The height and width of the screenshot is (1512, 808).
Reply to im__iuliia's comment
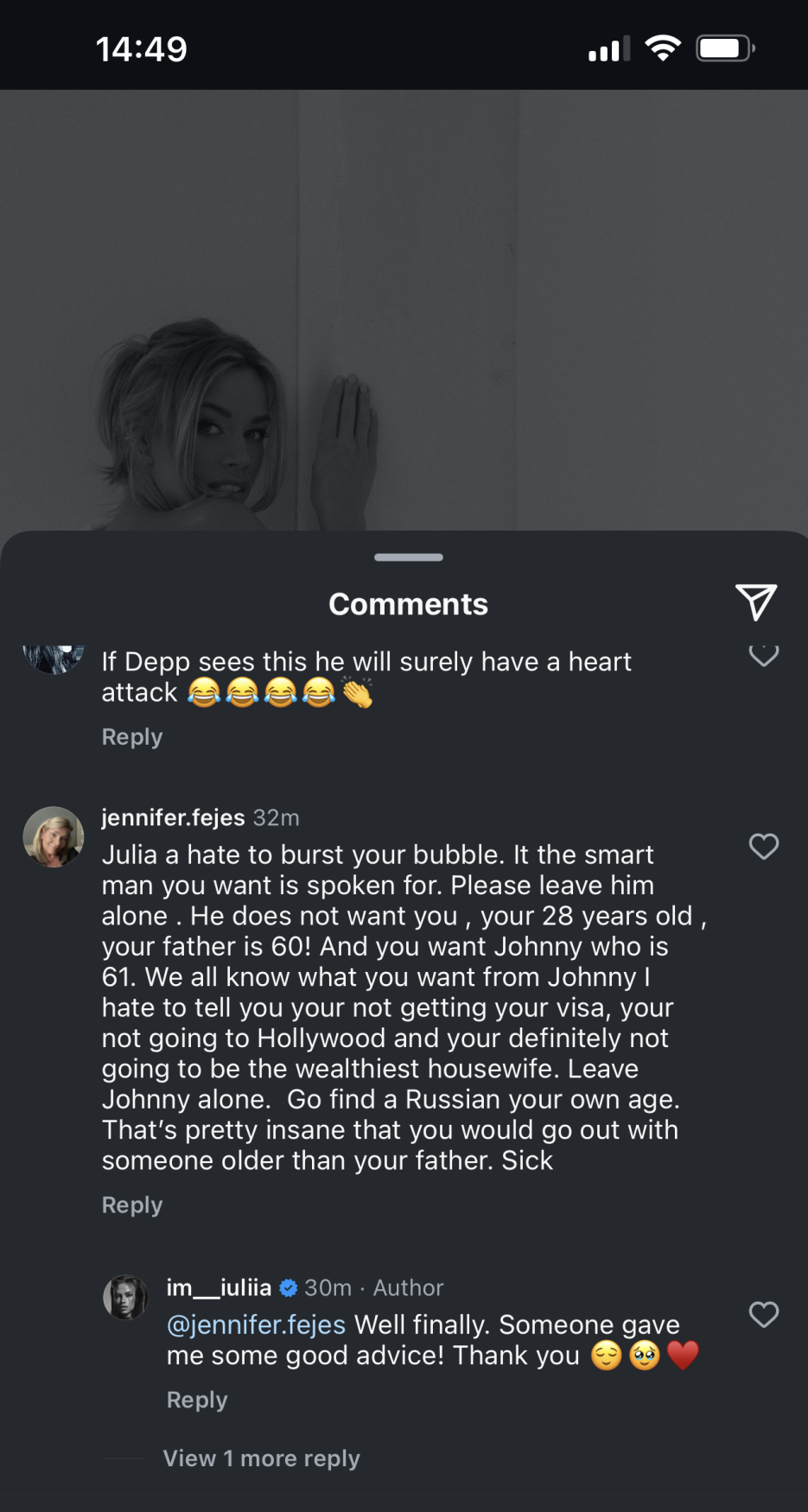click(197, 1400)
